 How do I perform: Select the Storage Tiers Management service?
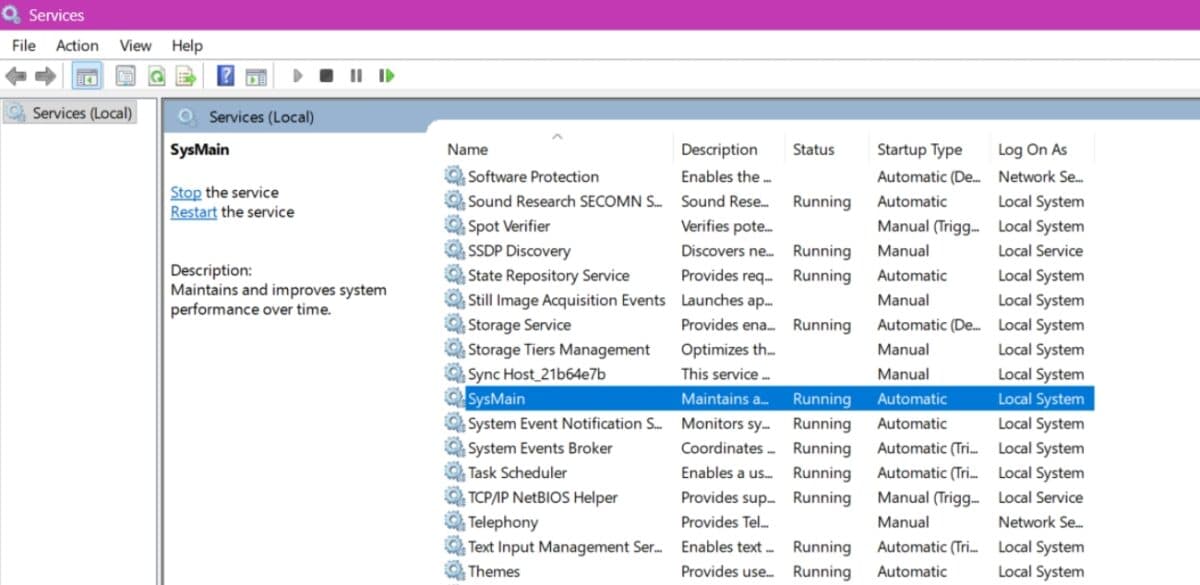[x=559, y=349]
